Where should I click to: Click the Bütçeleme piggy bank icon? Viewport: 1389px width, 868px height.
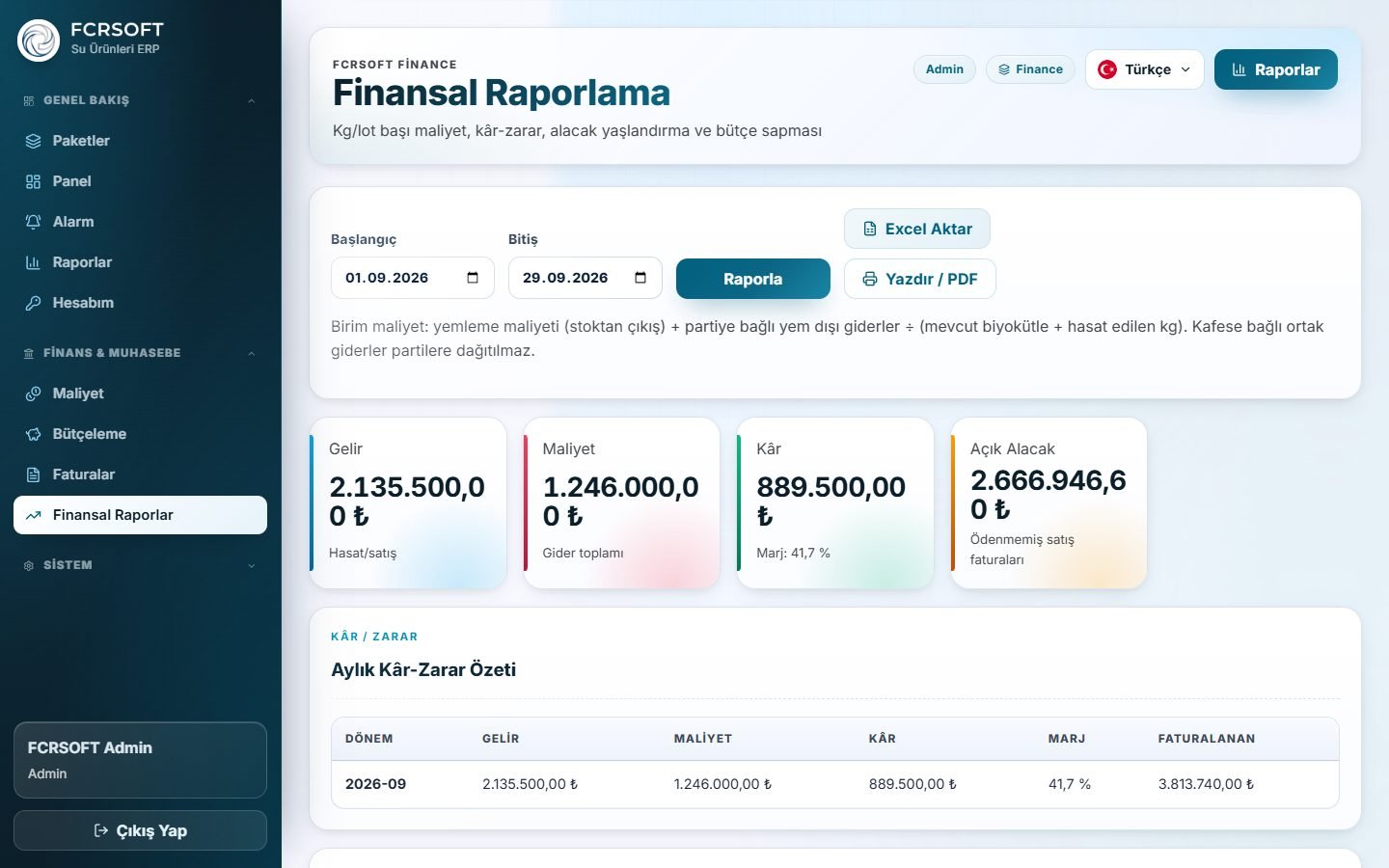point(33,434)
